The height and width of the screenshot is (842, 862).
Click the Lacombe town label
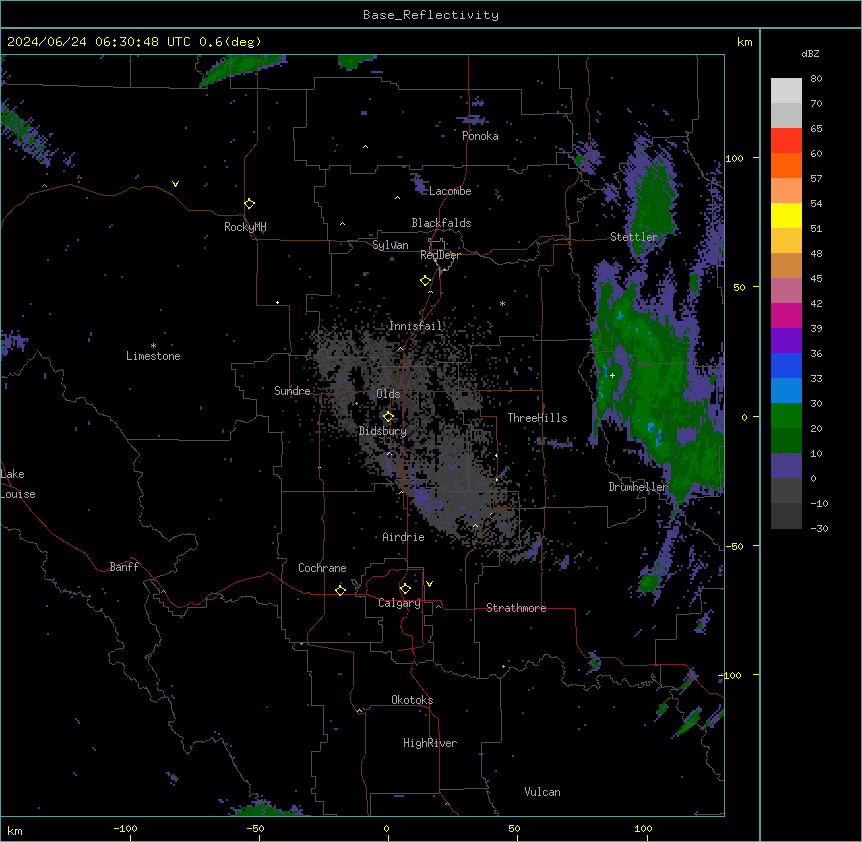[450, 191]
